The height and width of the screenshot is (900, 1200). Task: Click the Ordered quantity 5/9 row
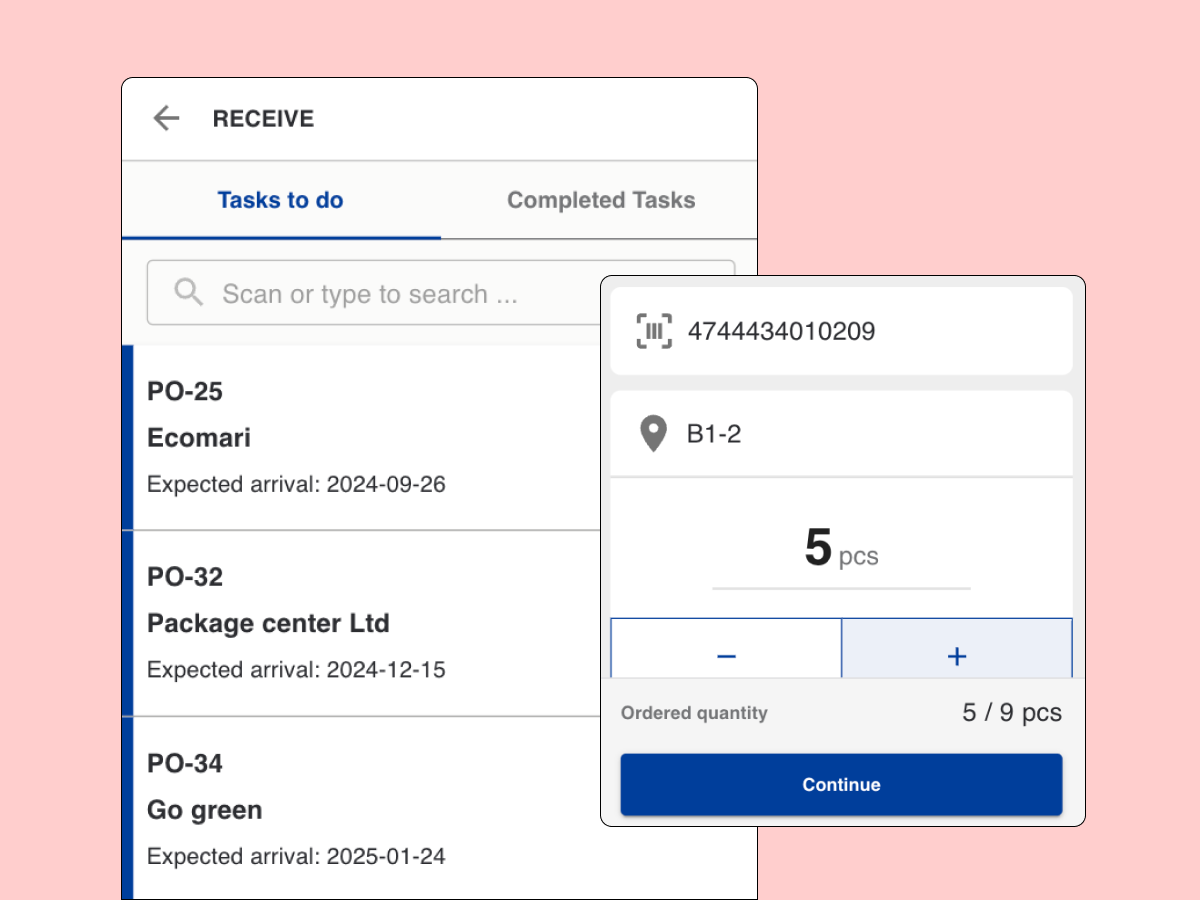pos(841,712)
